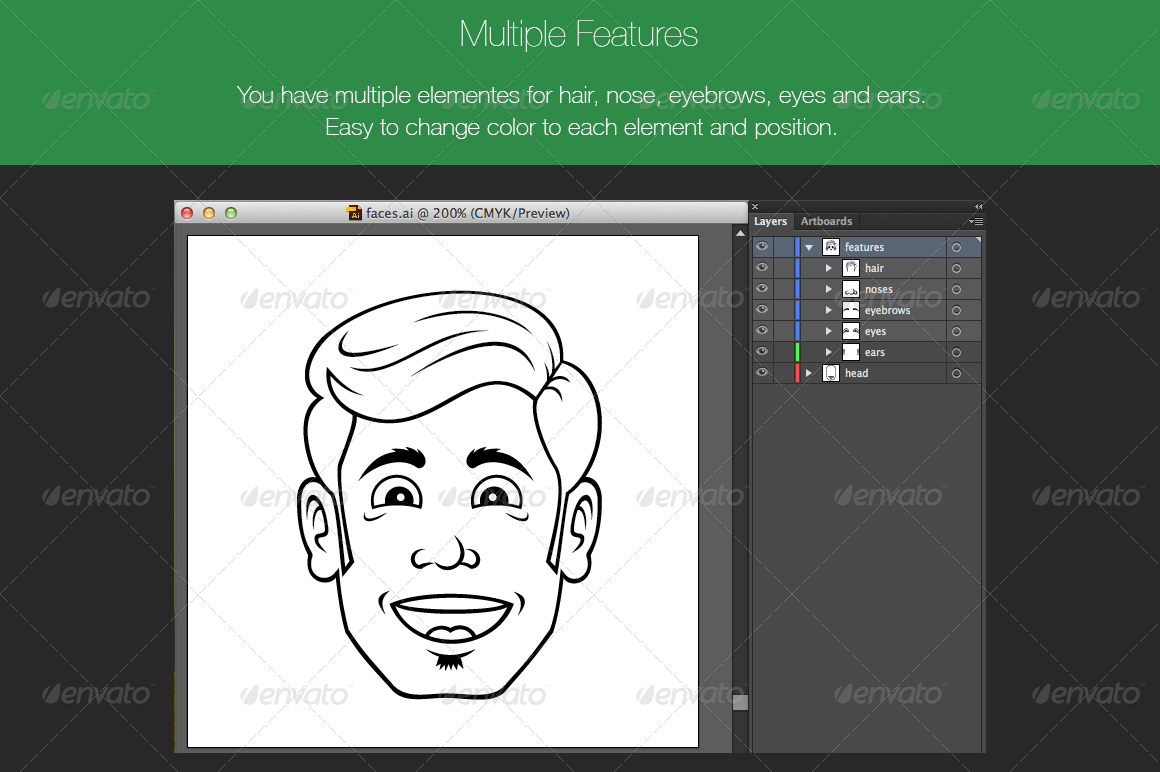Screen dimensions: 1160x772
Task: Hide the features layer
Action: (762, 246)
